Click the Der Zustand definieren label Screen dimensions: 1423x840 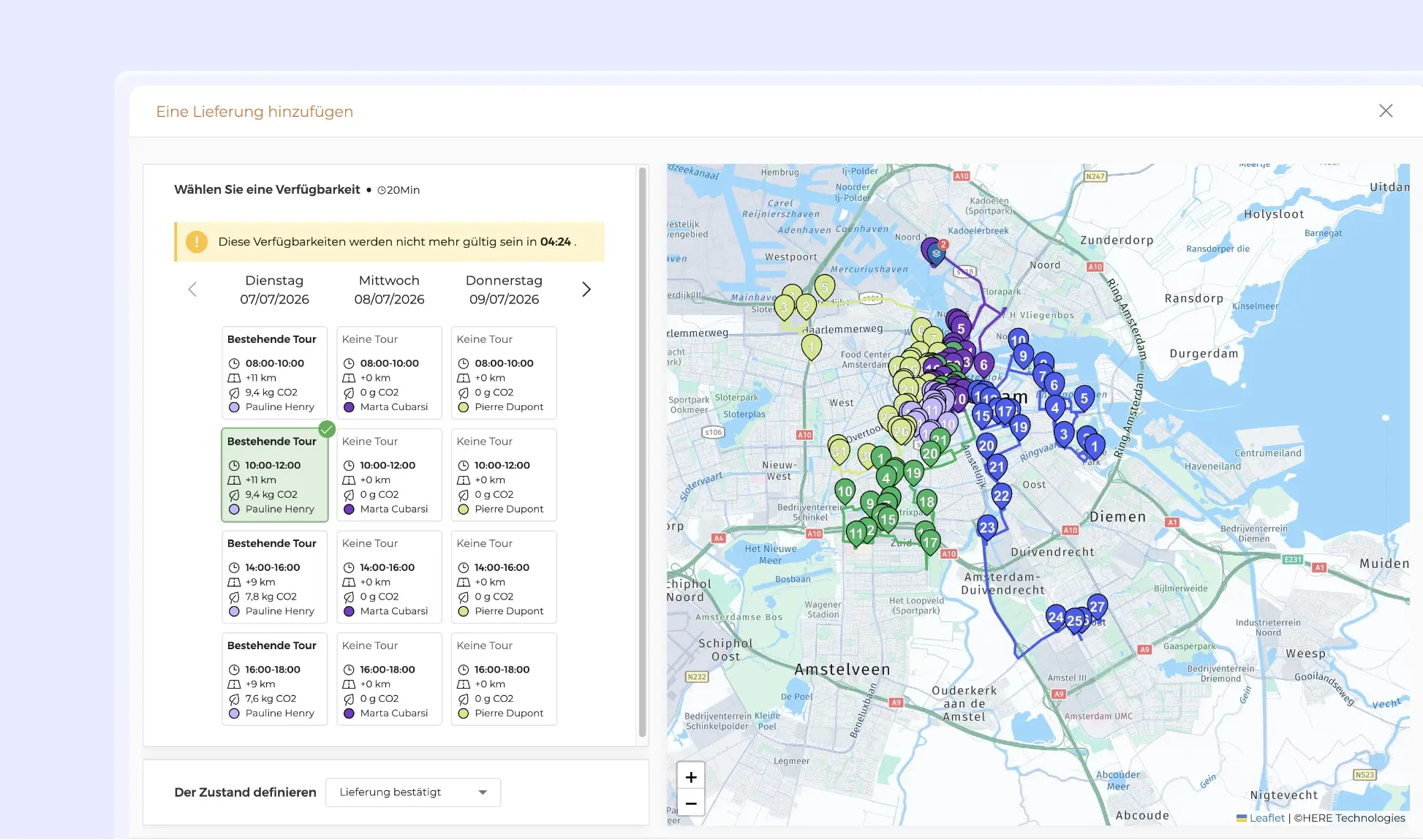click(245, 792)
